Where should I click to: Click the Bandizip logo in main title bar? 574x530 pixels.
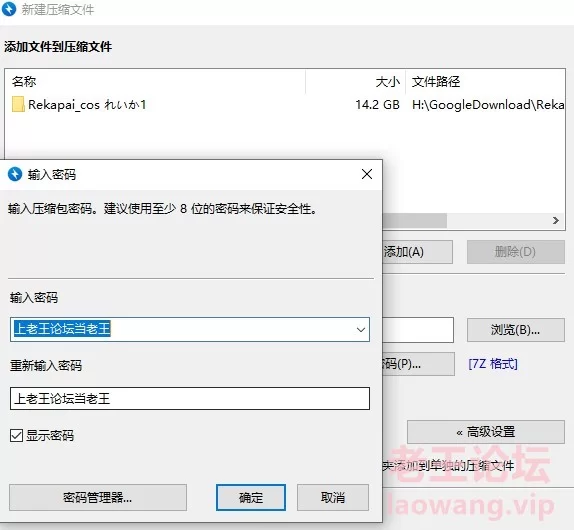tap(9, 9)
